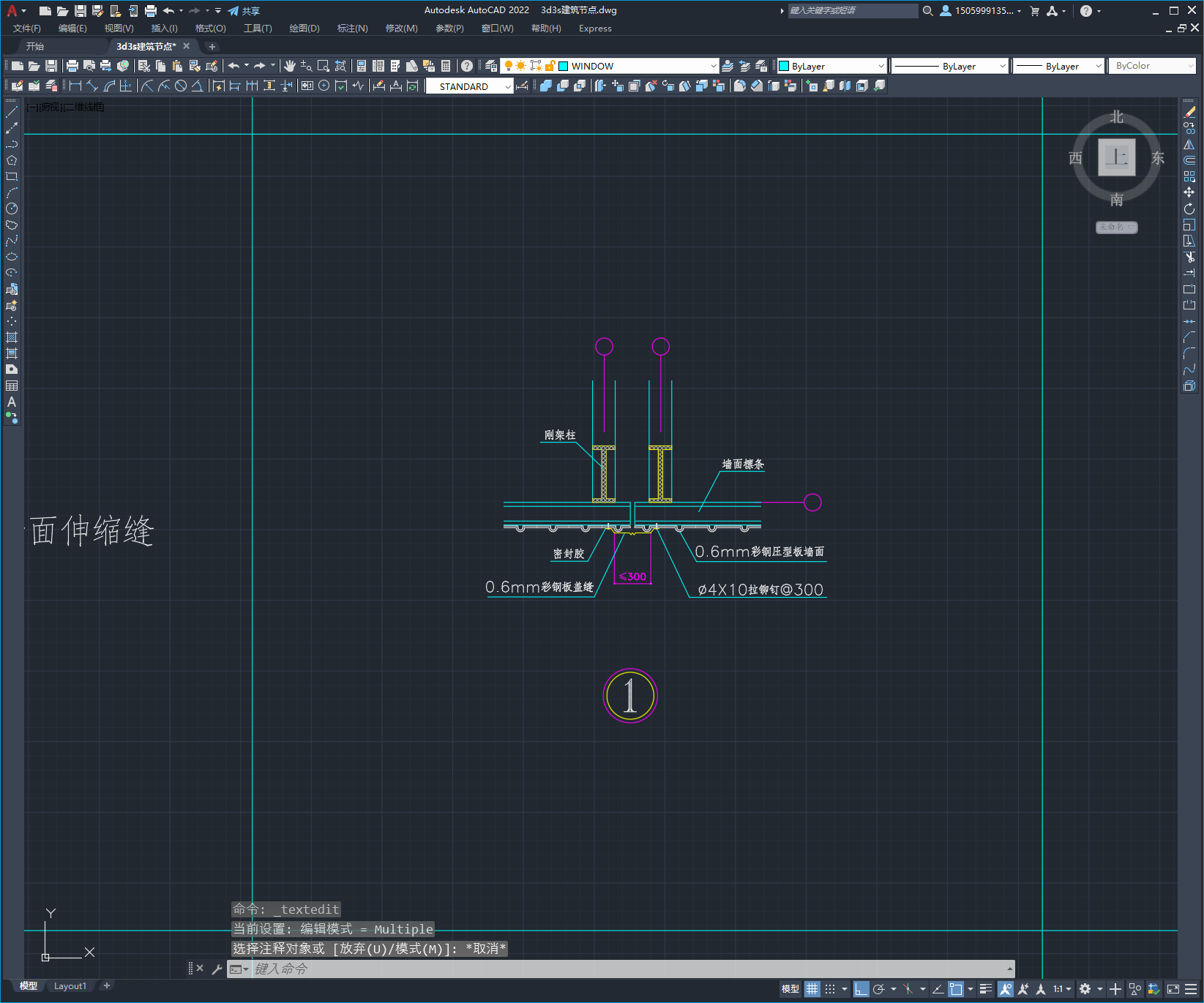
Task: Click the Plot print icon
Action: tap(72, 66)
